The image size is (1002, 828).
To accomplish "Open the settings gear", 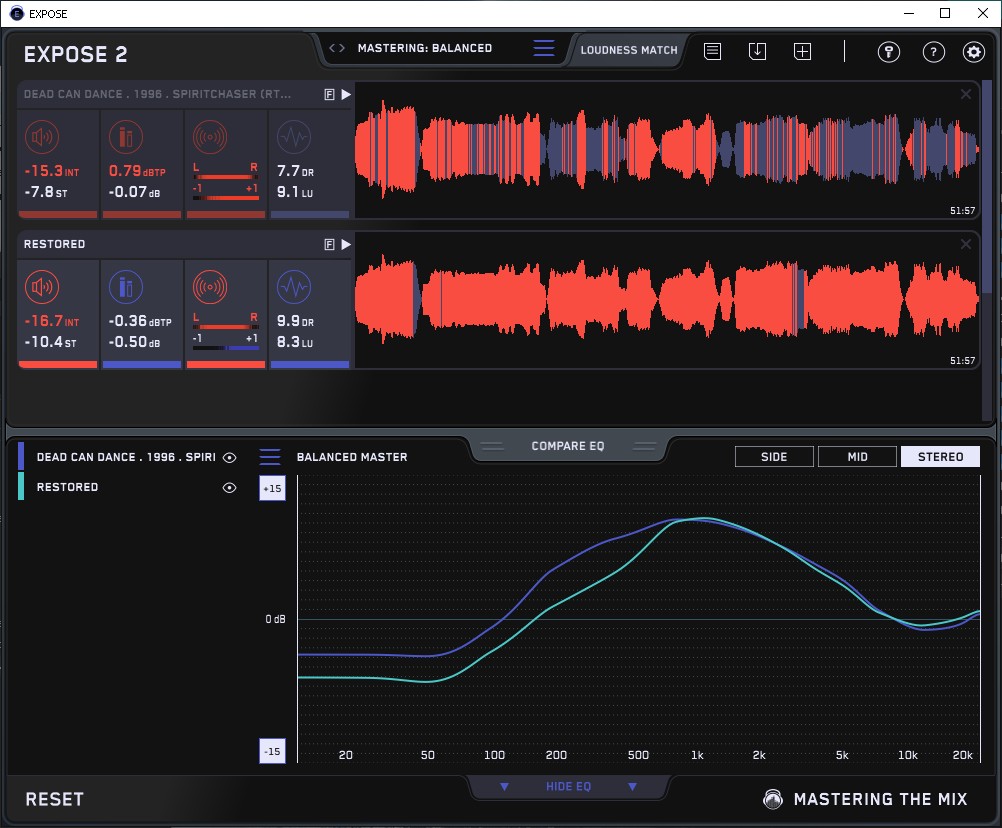I will pos(974,52).
